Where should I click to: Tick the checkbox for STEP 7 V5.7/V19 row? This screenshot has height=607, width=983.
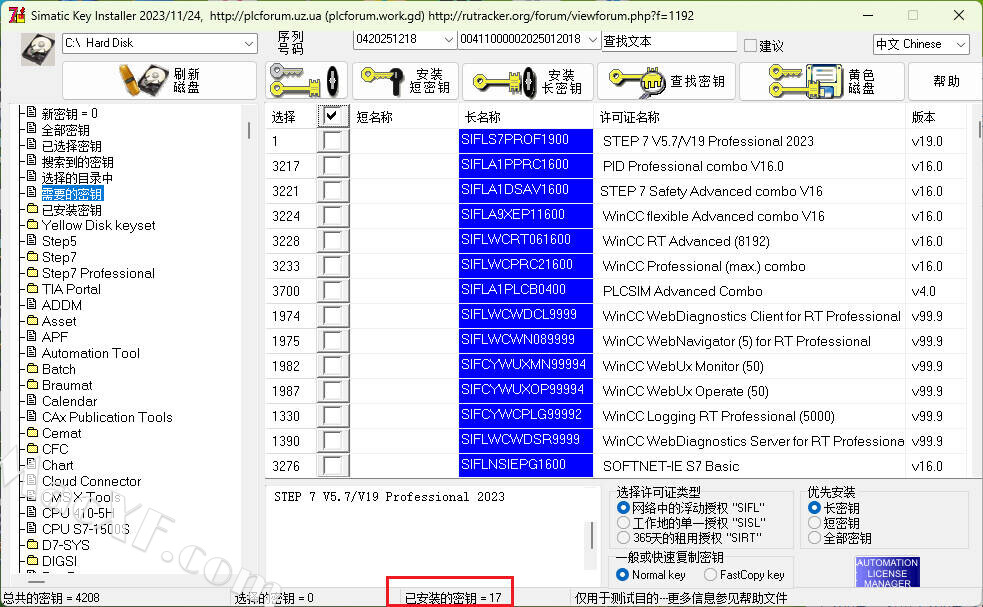(x=333, y=141)
